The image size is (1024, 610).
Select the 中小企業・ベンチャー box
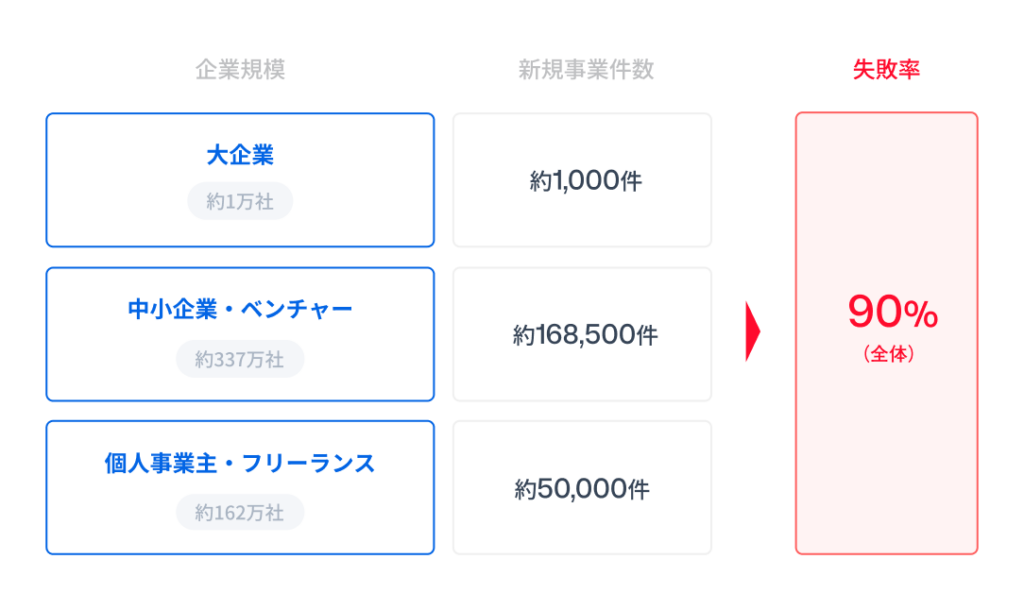tap(240, 334)
